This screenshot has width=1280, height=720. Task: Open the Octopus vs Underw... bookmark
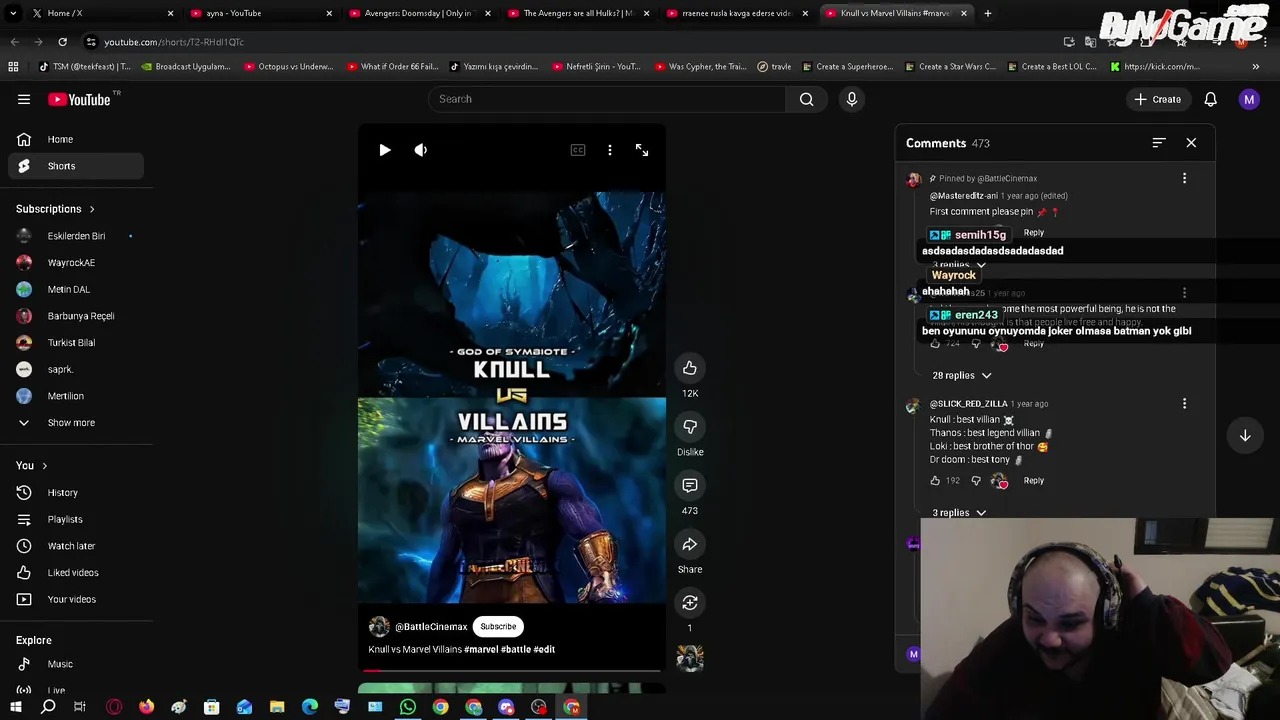[x=287, y=67]
